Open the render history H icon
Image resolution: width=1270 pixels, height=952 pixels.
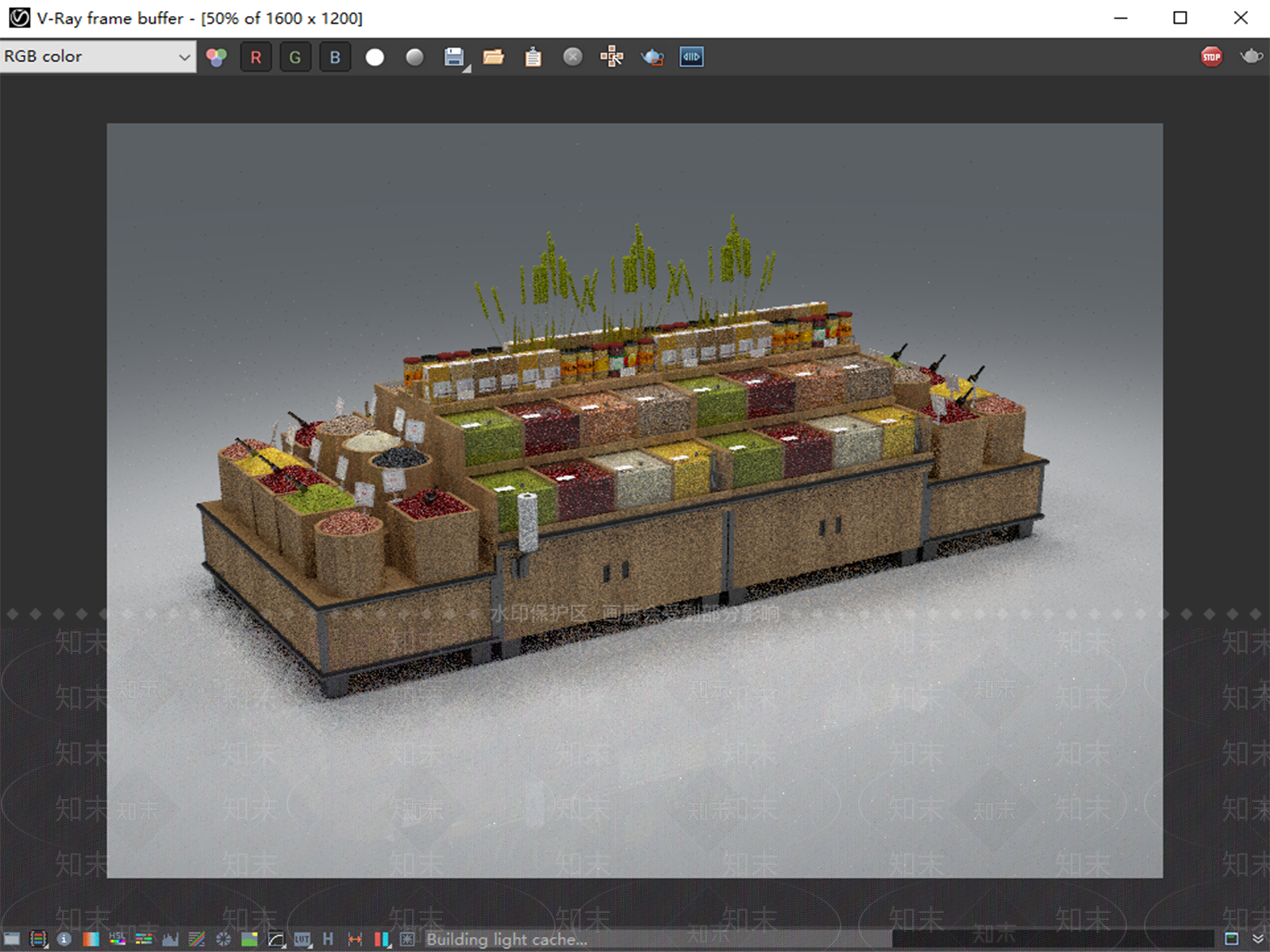click(x=329, y=939)
